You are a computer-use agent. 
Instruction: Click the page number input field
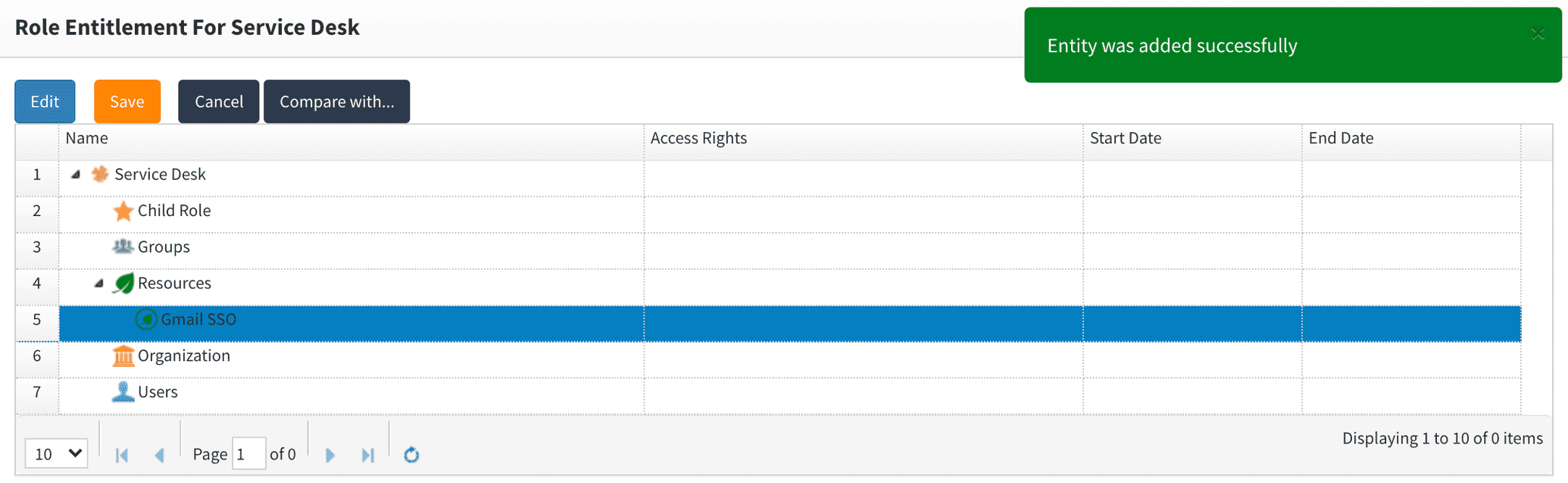[248, 453]
